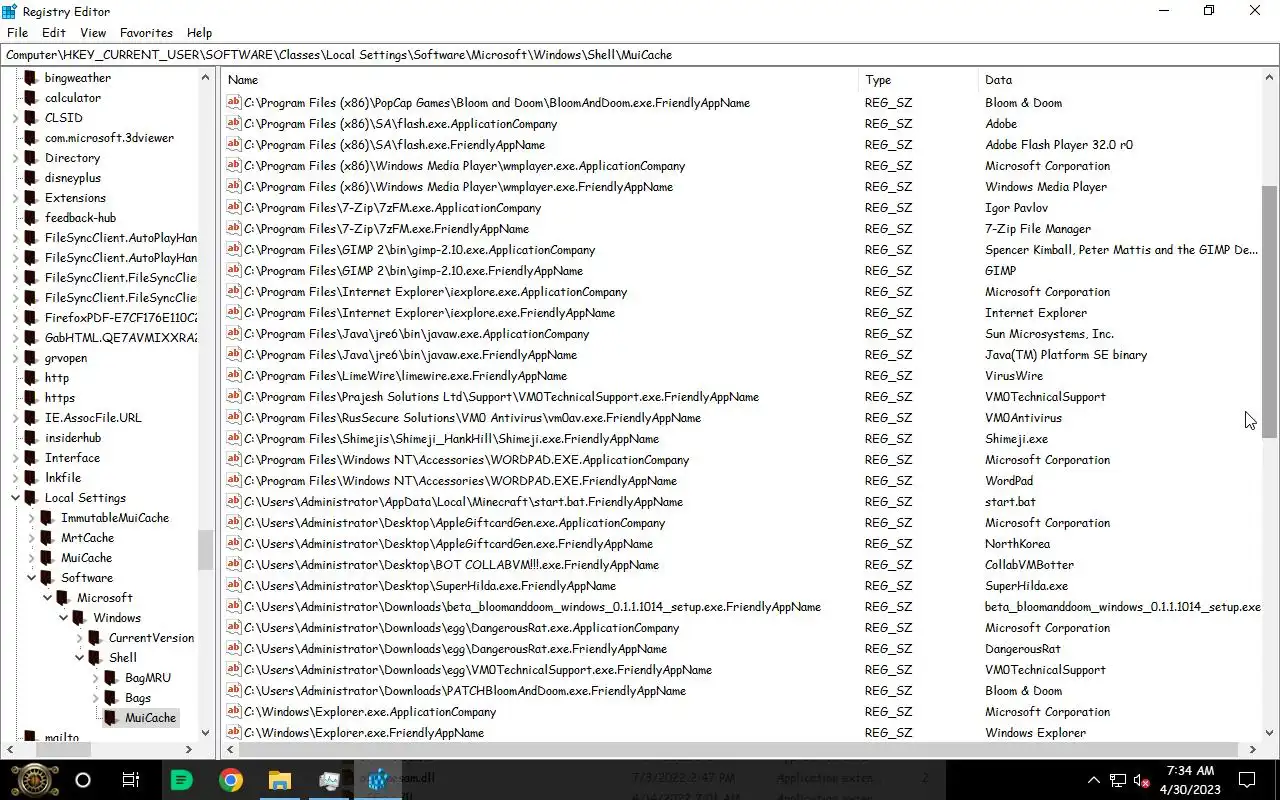Show hidden tray icons chevron
The width and height of the screenshot is (1280, 800).
[1096, 780]
